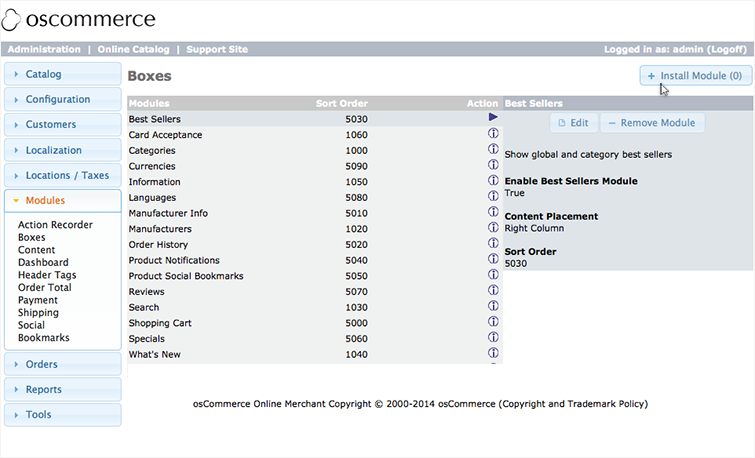Image resolution: width=755 pixels, height=458 pixels.
Task: Expand the Locations / Taxes section
Action: click(63, 175)
